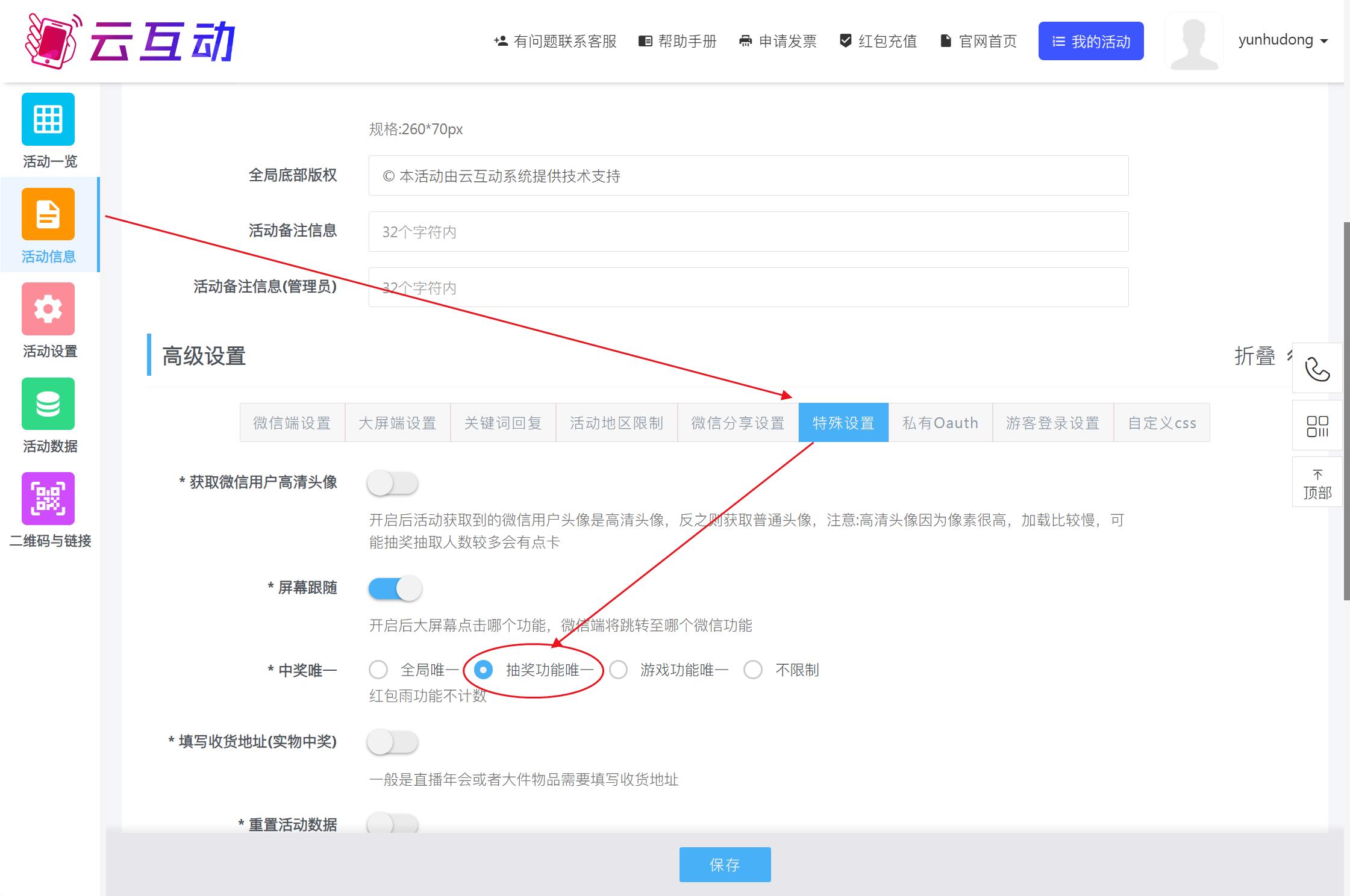Open the 大屏端设置 tab

(398, 423)
